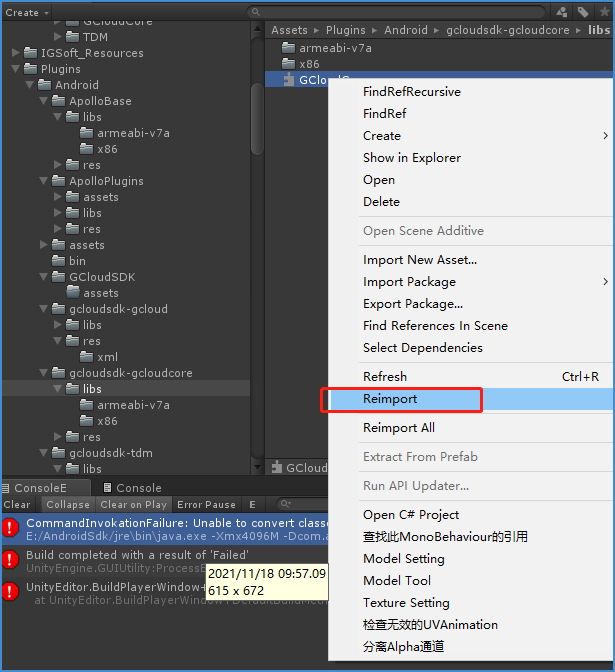Click error icon beside Build completed message
Viewport: 615px width, 672px height.
pyautogui.click(x=10, y=559)
